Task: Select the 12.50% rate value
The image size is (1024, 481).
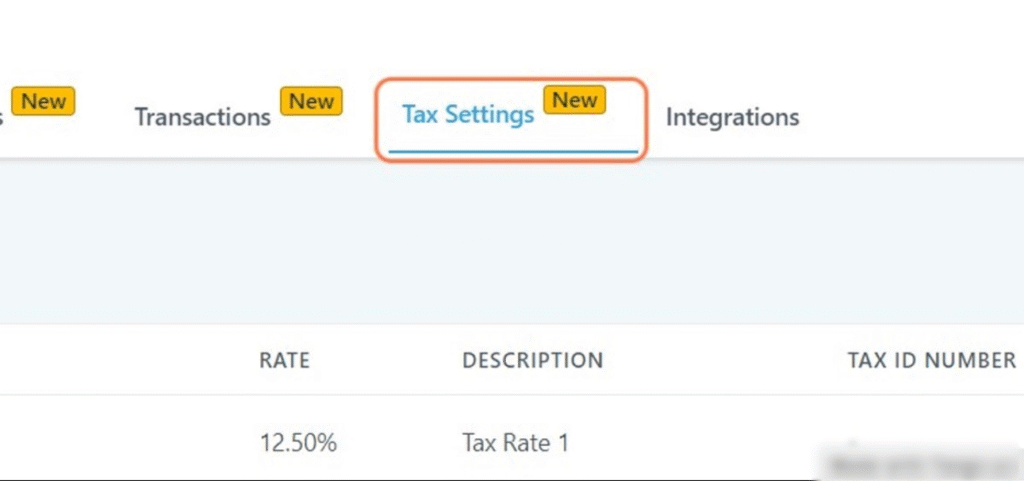Action: (298, 442)
